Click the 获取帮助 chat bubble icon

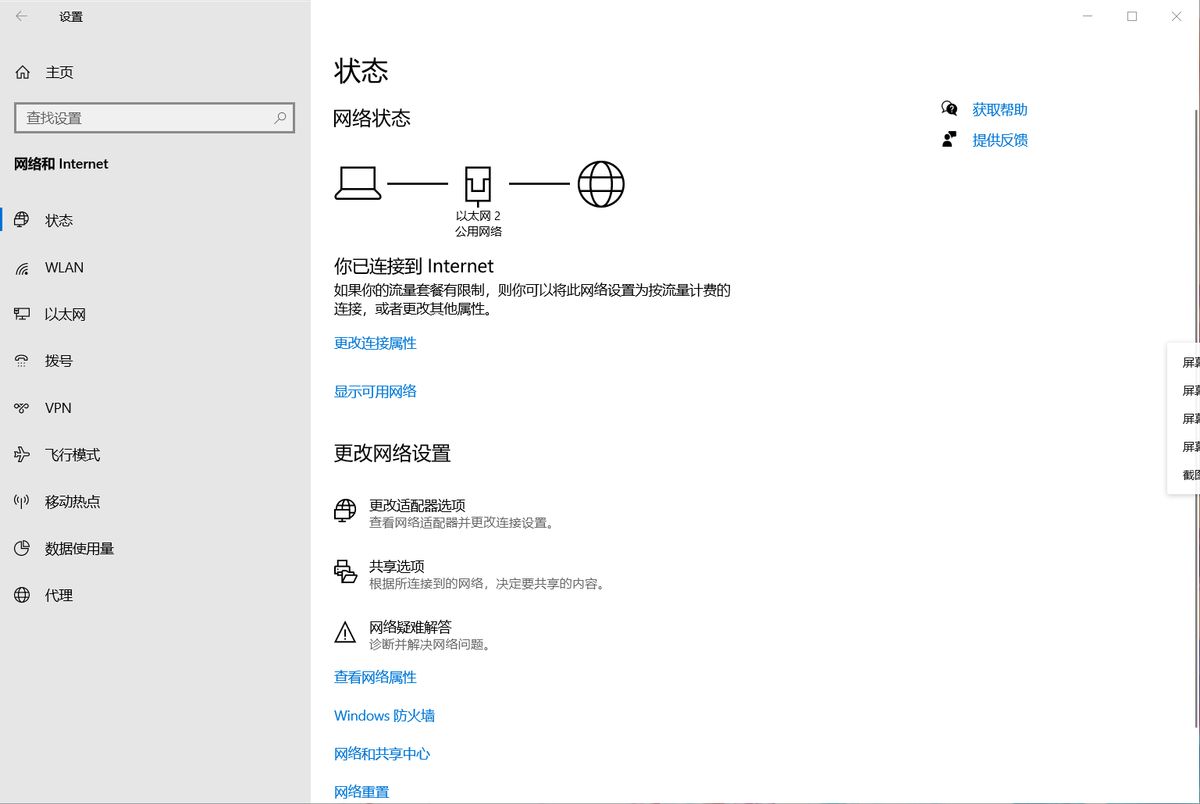coord(950,109)
